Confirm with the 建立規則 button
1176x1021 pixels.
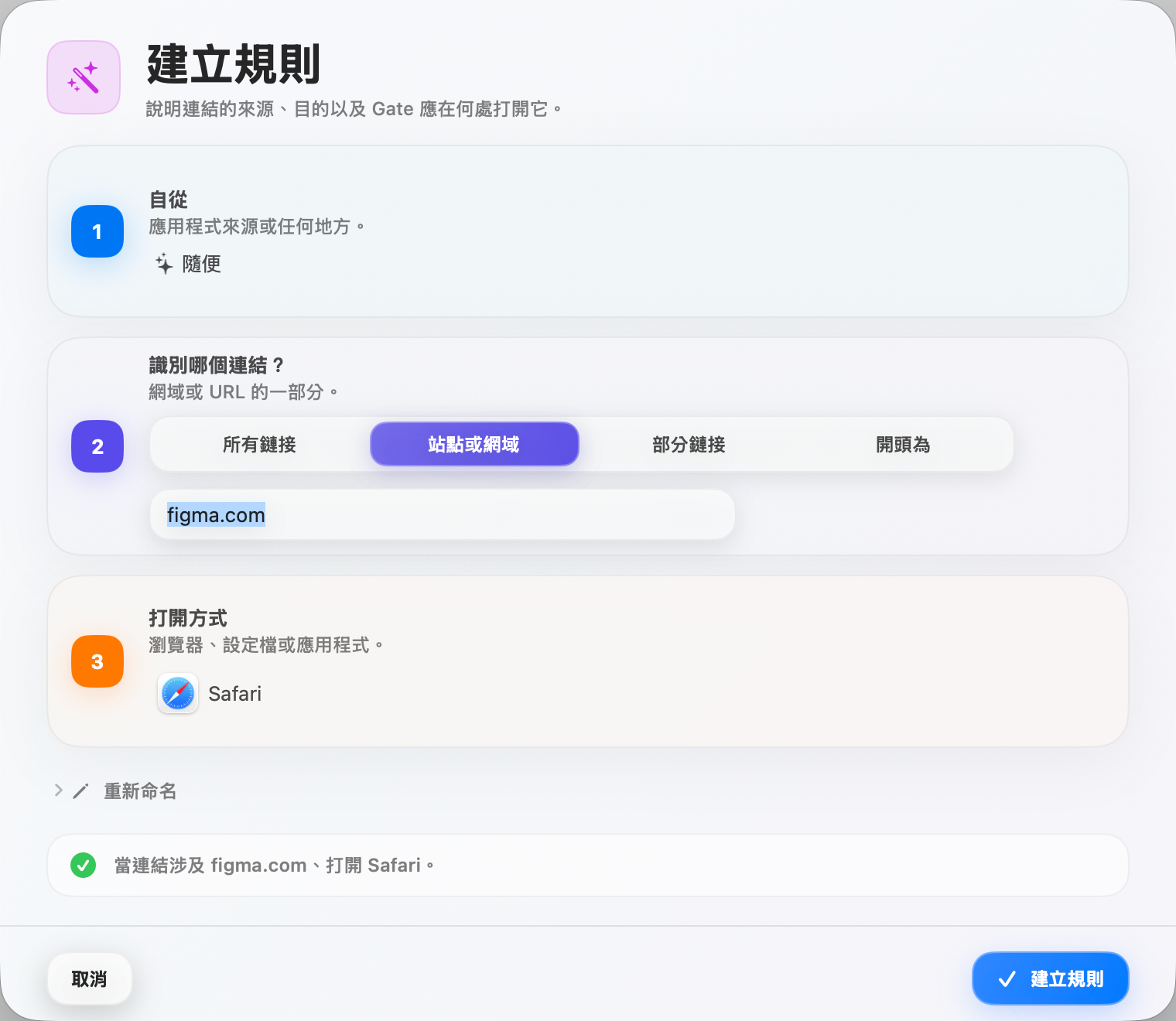pyautogui.click(x=1050, y=978)
